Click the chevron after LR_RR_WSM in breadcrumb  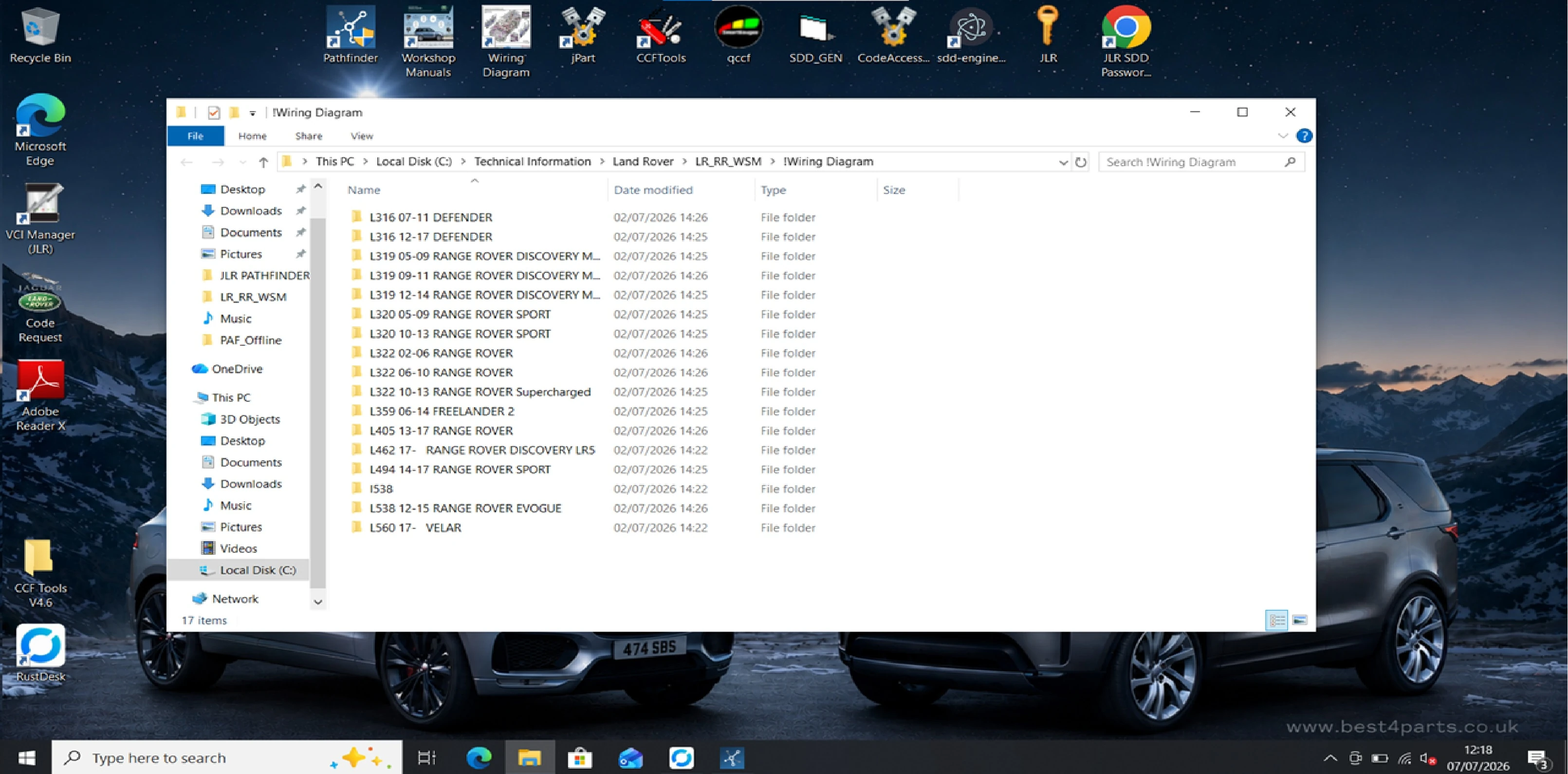pos(773,162)
